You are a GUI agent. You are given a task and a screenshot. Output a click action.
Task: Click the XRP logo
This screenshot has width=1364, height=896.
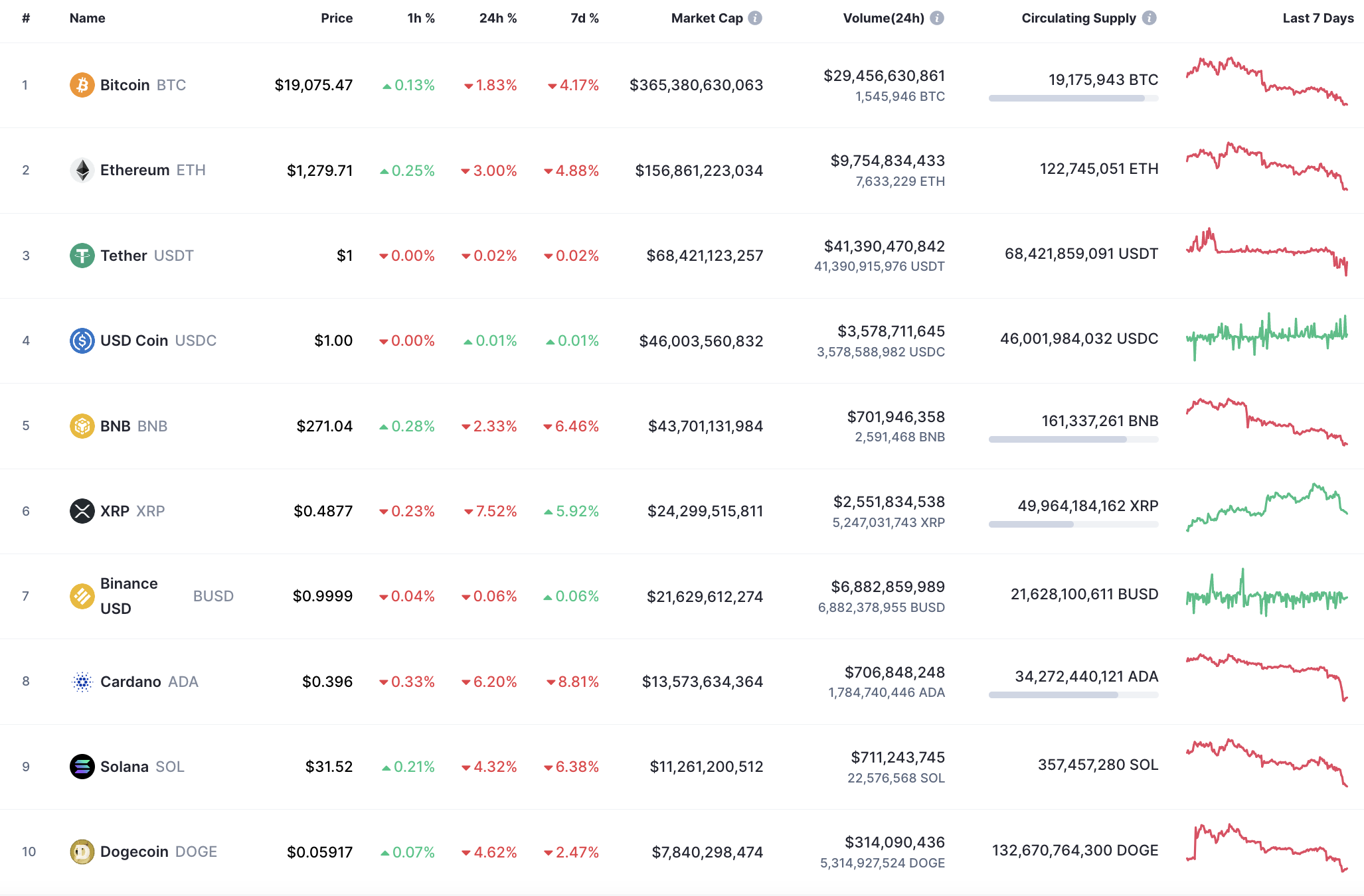coord(81,511)
